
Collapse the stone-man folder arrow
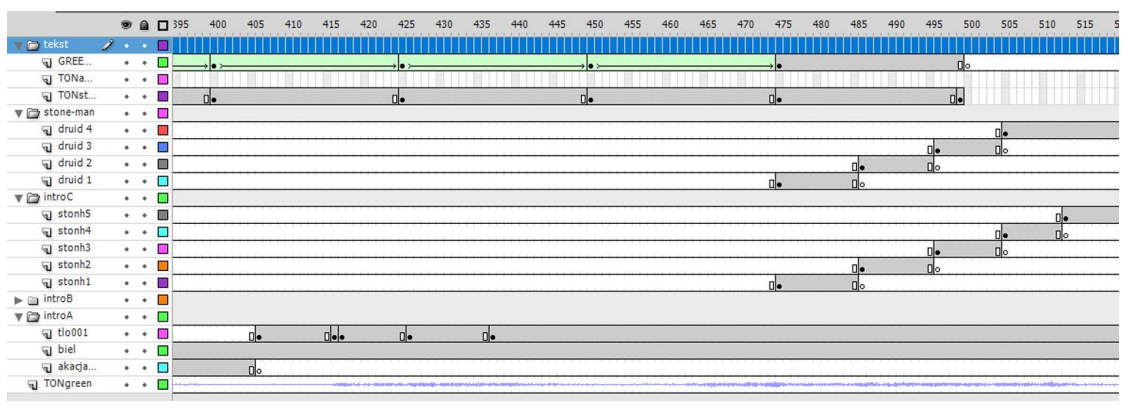[x=18, y=113]
